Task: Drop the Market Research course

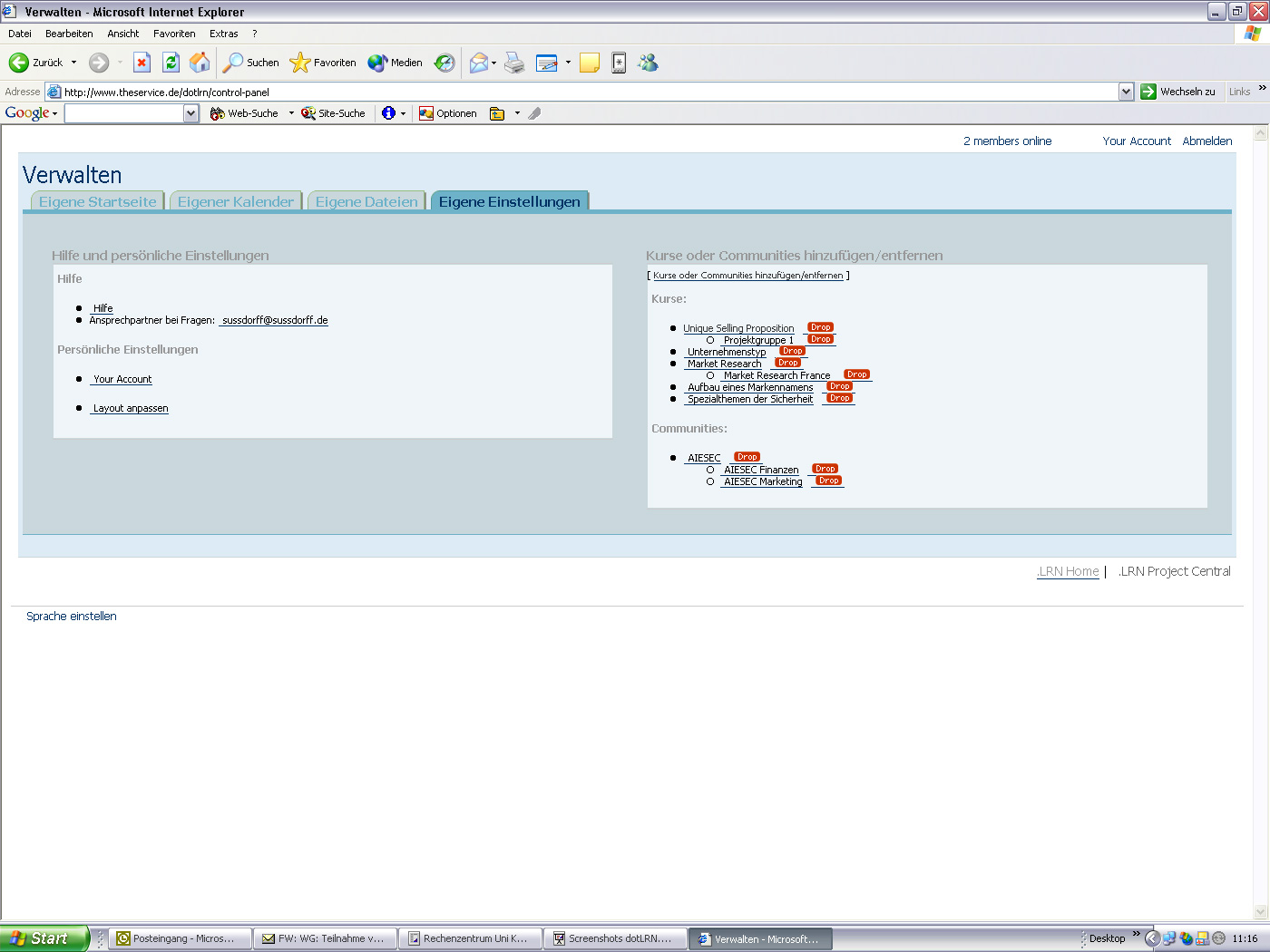Action: pyautogui.click(x=788, y=362)
